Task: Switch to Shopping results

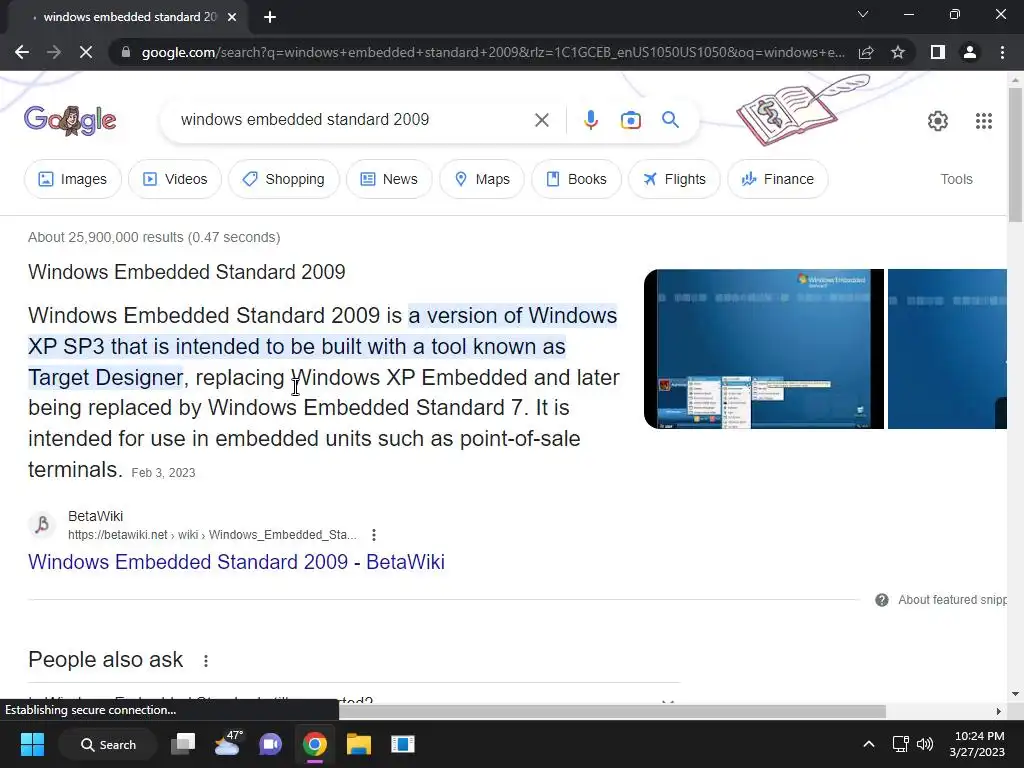Action: coord(283,179)
